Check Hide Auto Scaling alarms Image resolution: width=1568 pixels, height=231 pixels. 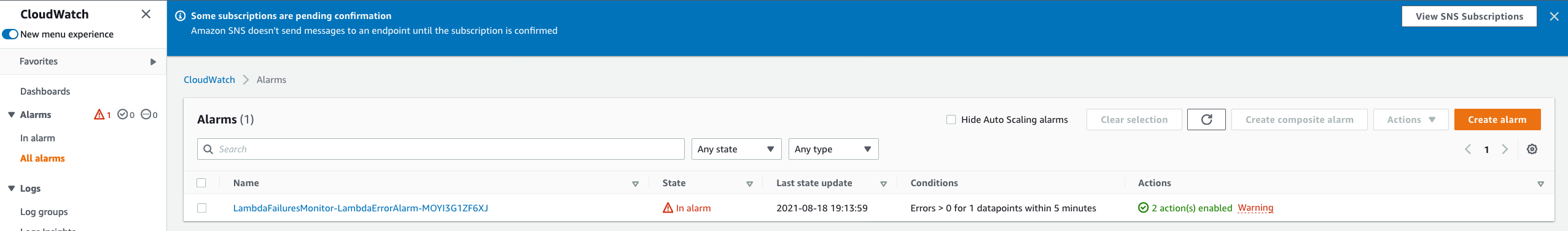(x=951, y=120)
